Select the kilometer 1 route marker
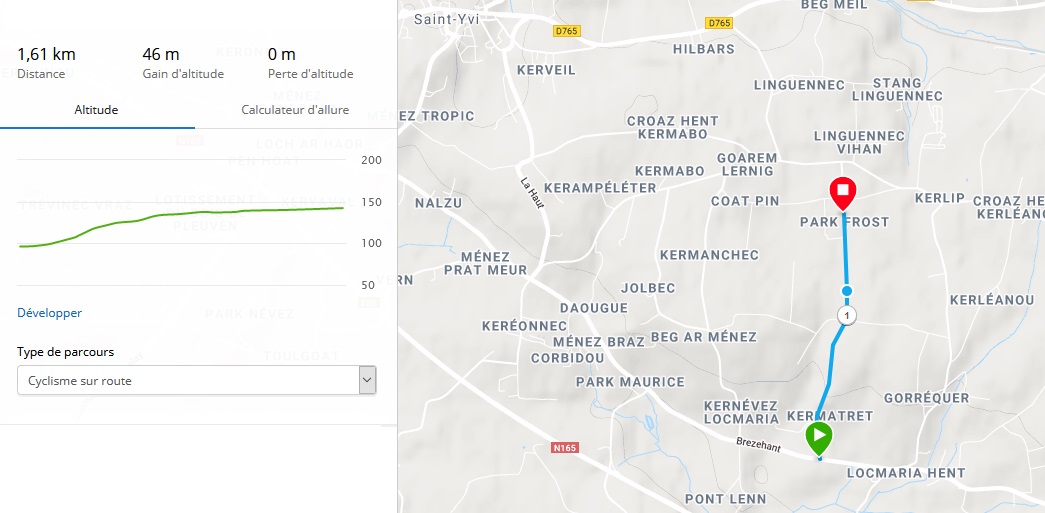This screenshot has width=1045, height=513. click(x=846, y=316)
